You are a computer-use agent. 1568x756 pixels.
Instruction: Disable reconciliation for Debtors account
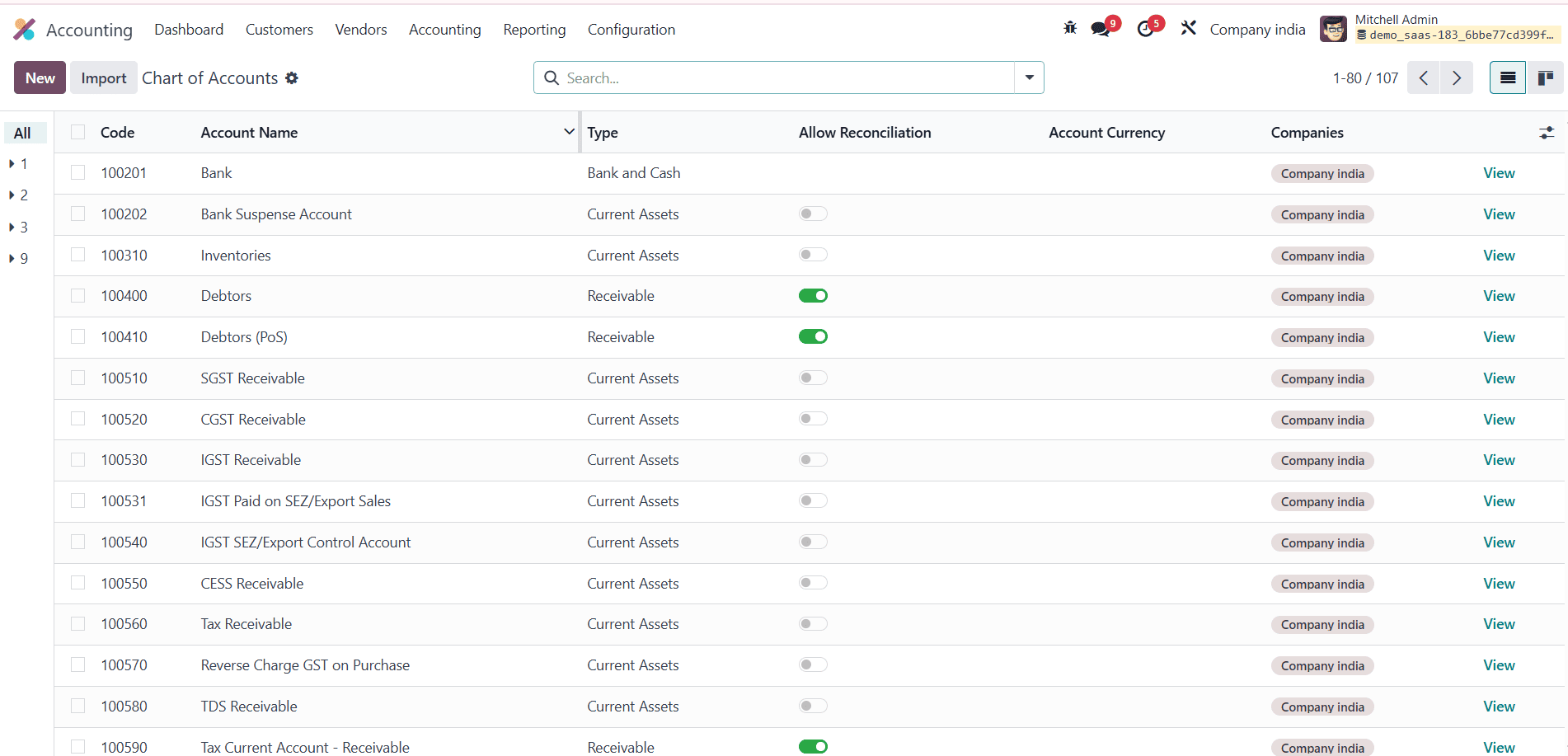[x=813, y=296]
